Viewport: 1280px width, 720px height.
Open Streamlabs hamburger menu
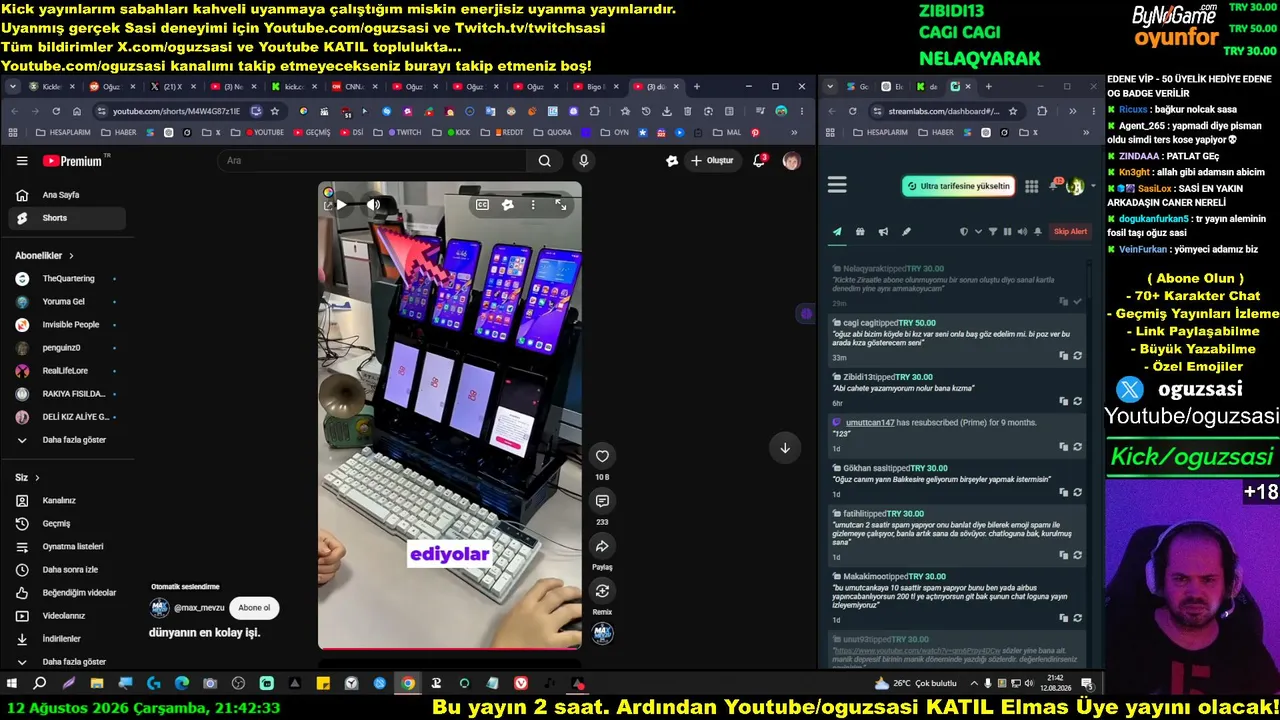tap(837, 185)
